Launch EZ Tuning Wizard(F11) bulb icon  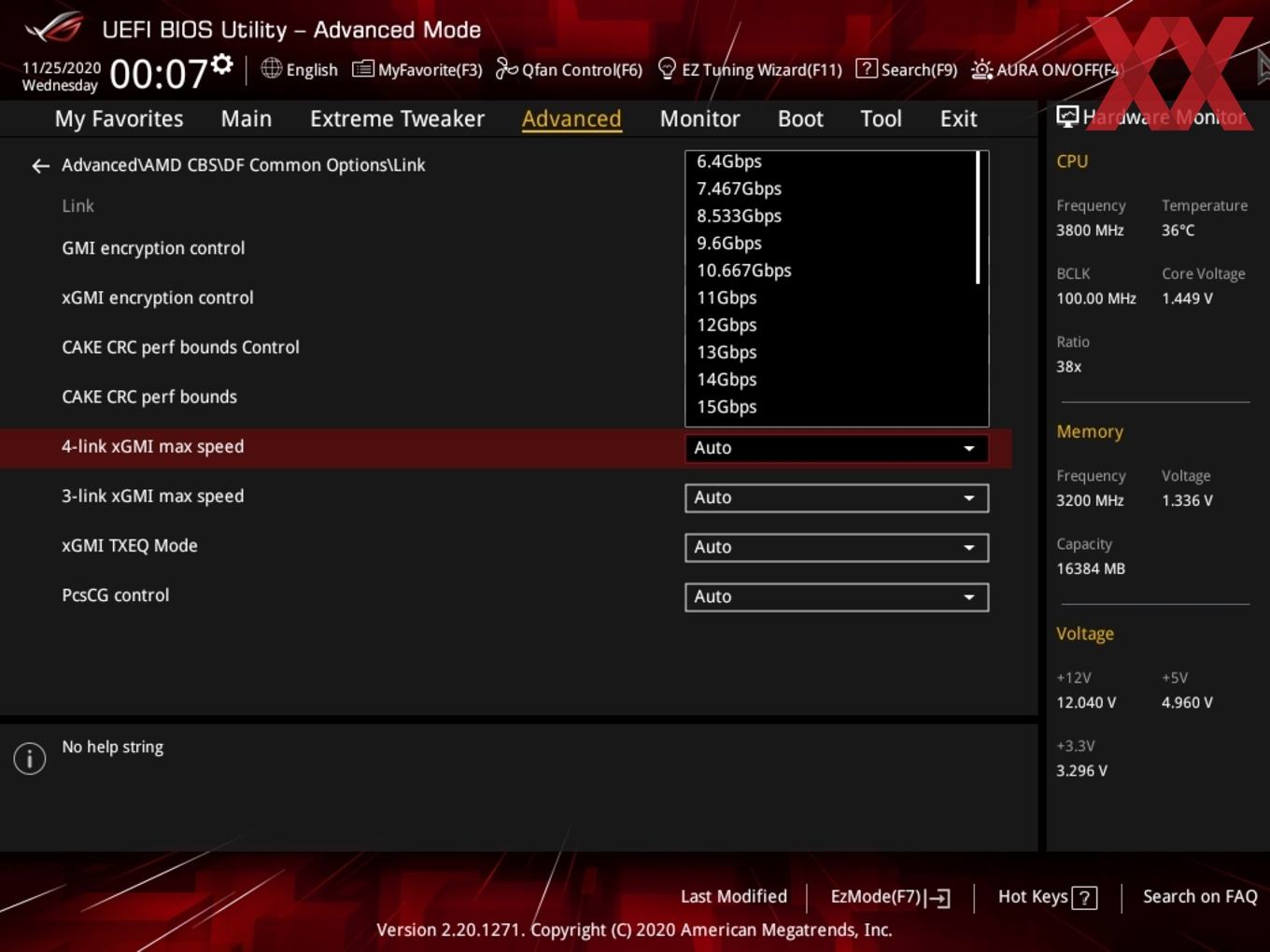tap(667, 69)
